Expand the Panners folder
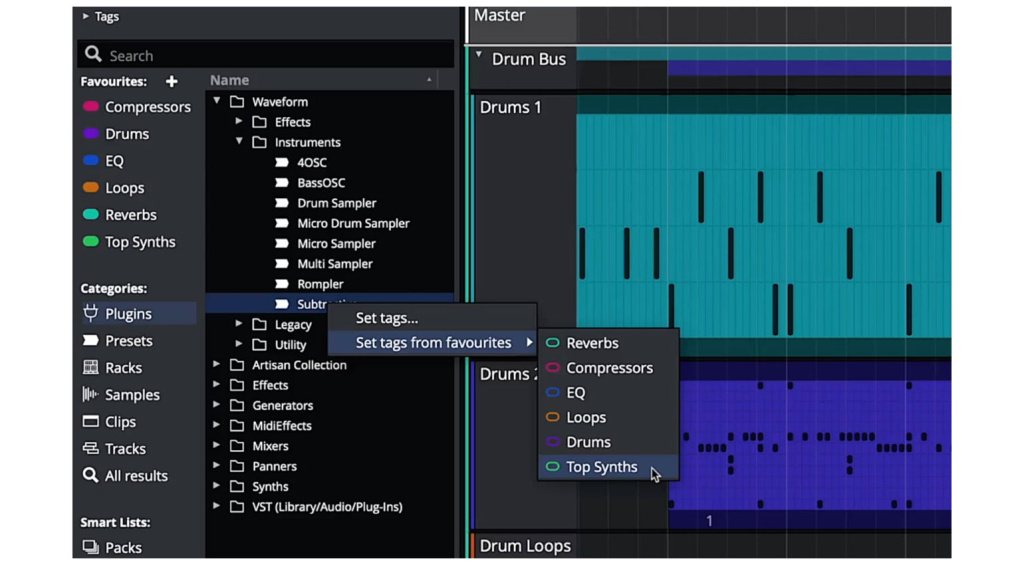1024x565 pixels. point(217,465)
